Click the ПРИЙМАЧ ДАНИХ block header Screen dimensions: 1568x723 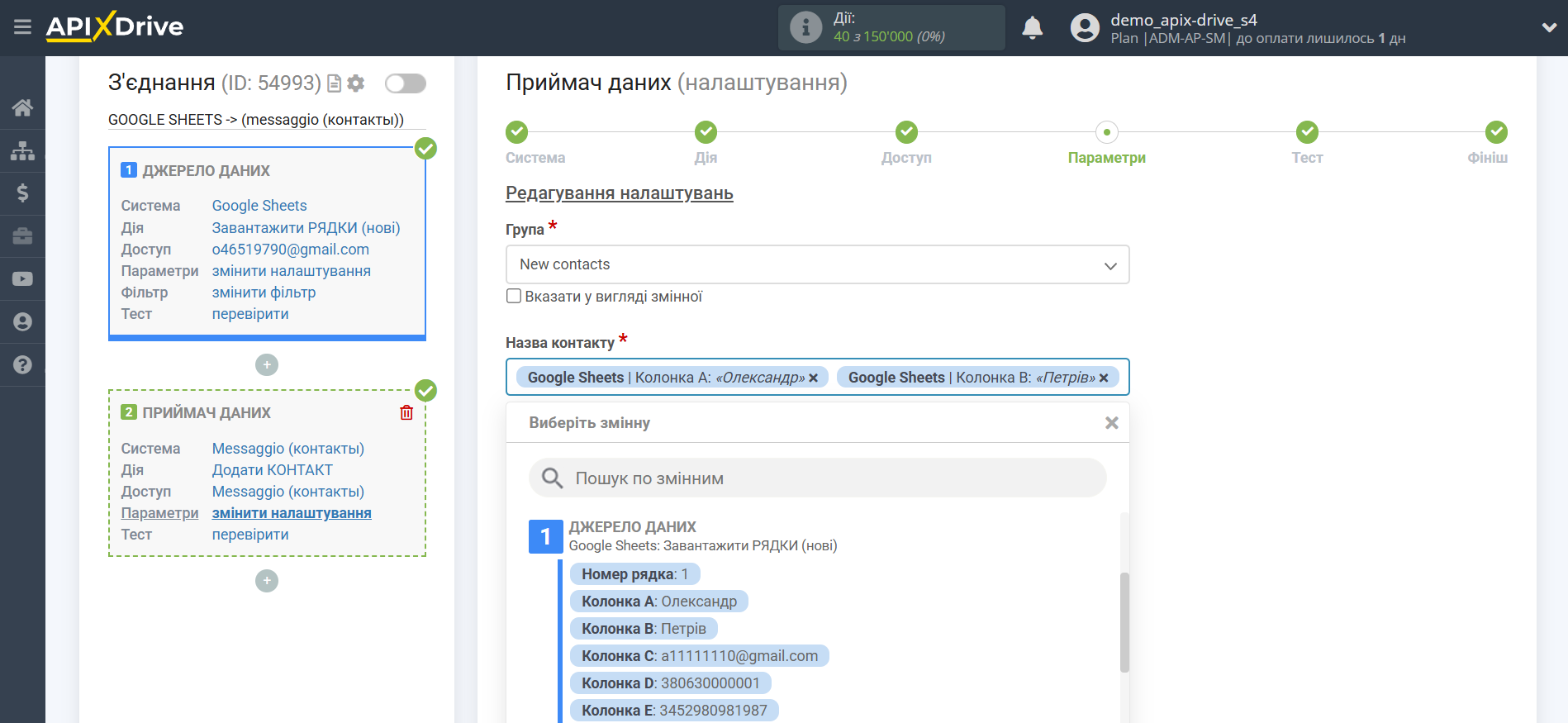click(207, 413)
